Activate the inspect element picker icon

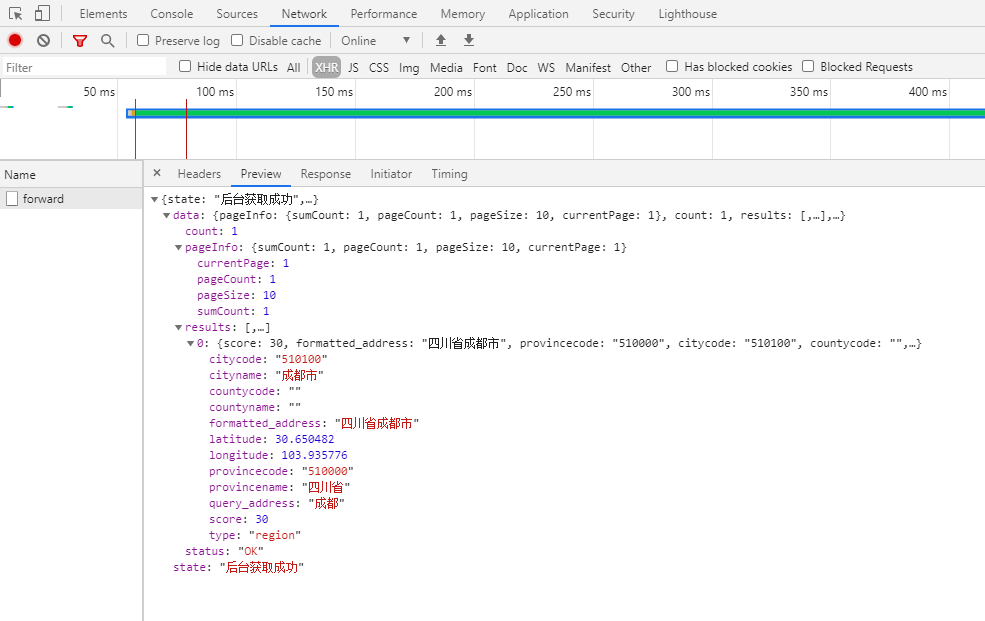[15, 13]
